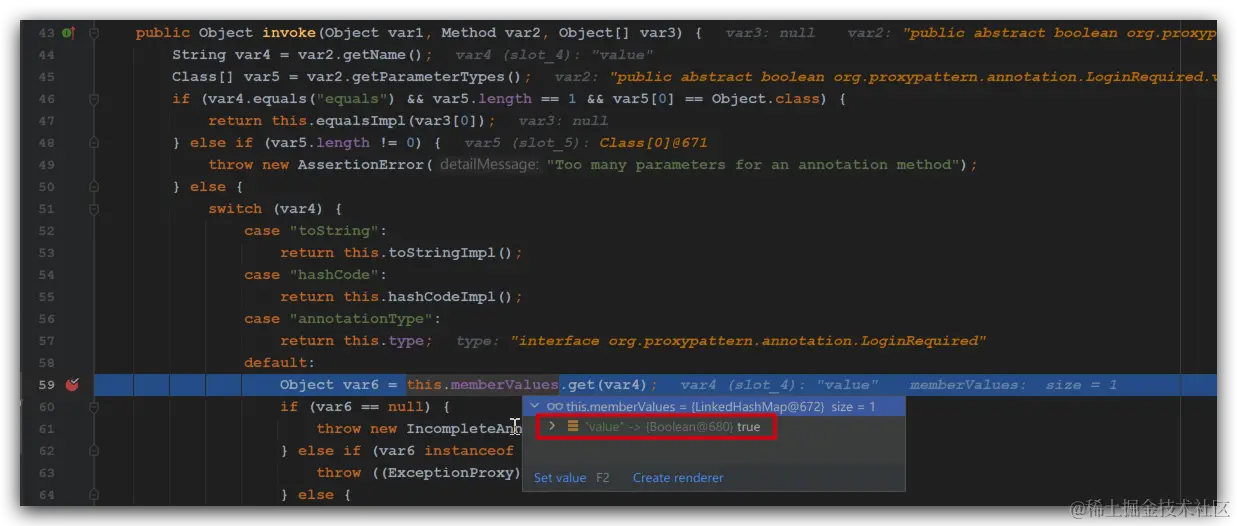Click line number 44 in the gutter
The height and width of the screenshot is (526, 1237).
tap(47, 55)
